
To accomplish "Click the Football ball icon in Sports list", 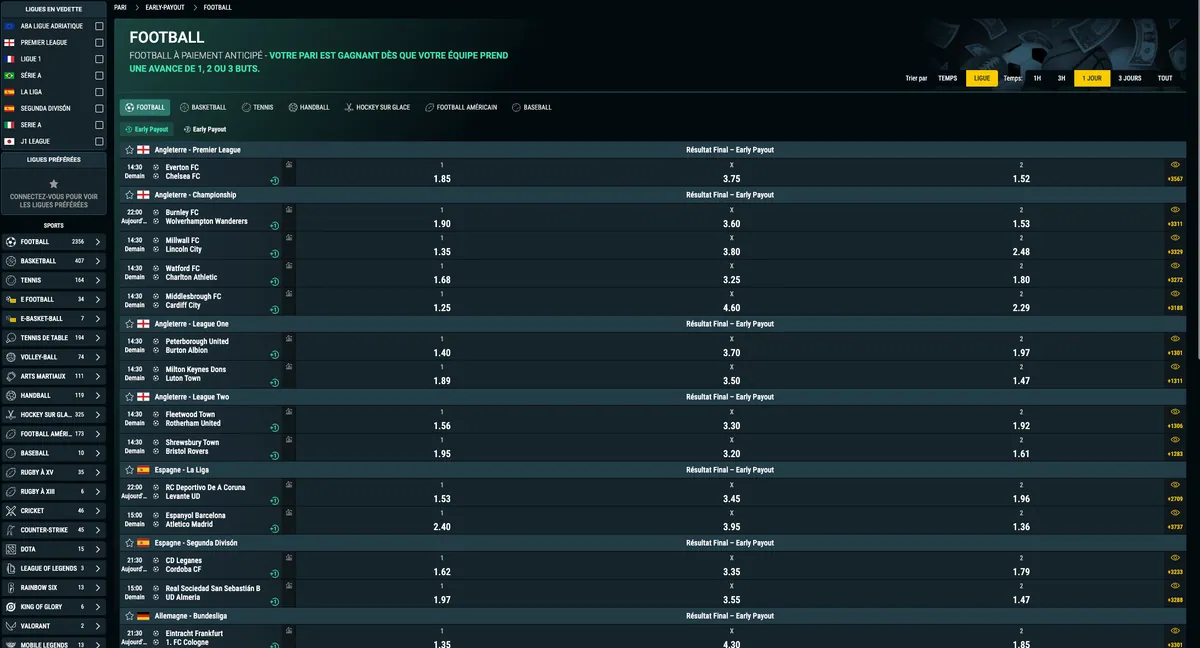I will (x=10, y=242).
